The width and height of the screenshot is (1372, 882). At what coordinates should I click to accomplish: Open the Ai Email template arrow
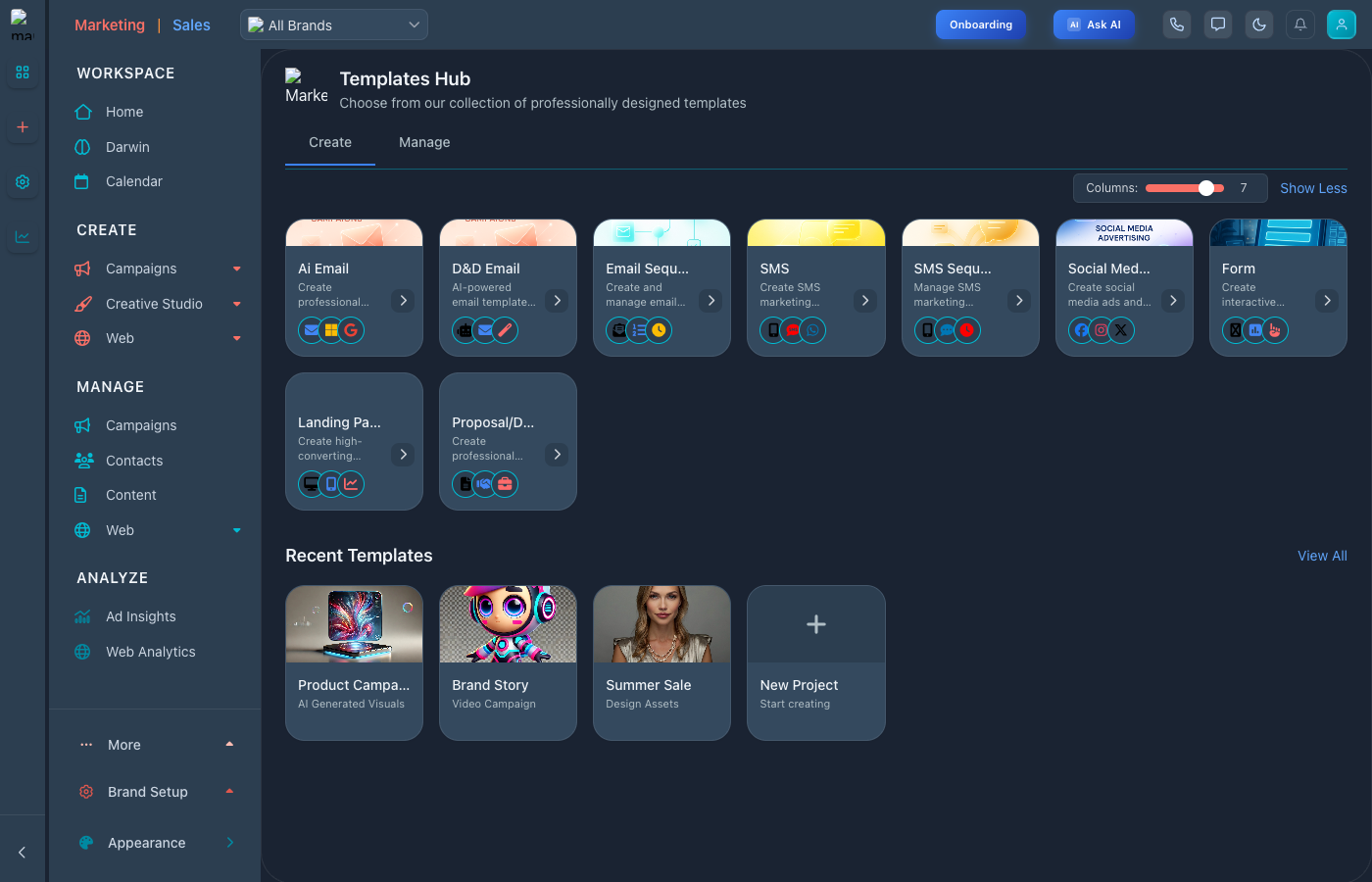click(x=403, y=301)
